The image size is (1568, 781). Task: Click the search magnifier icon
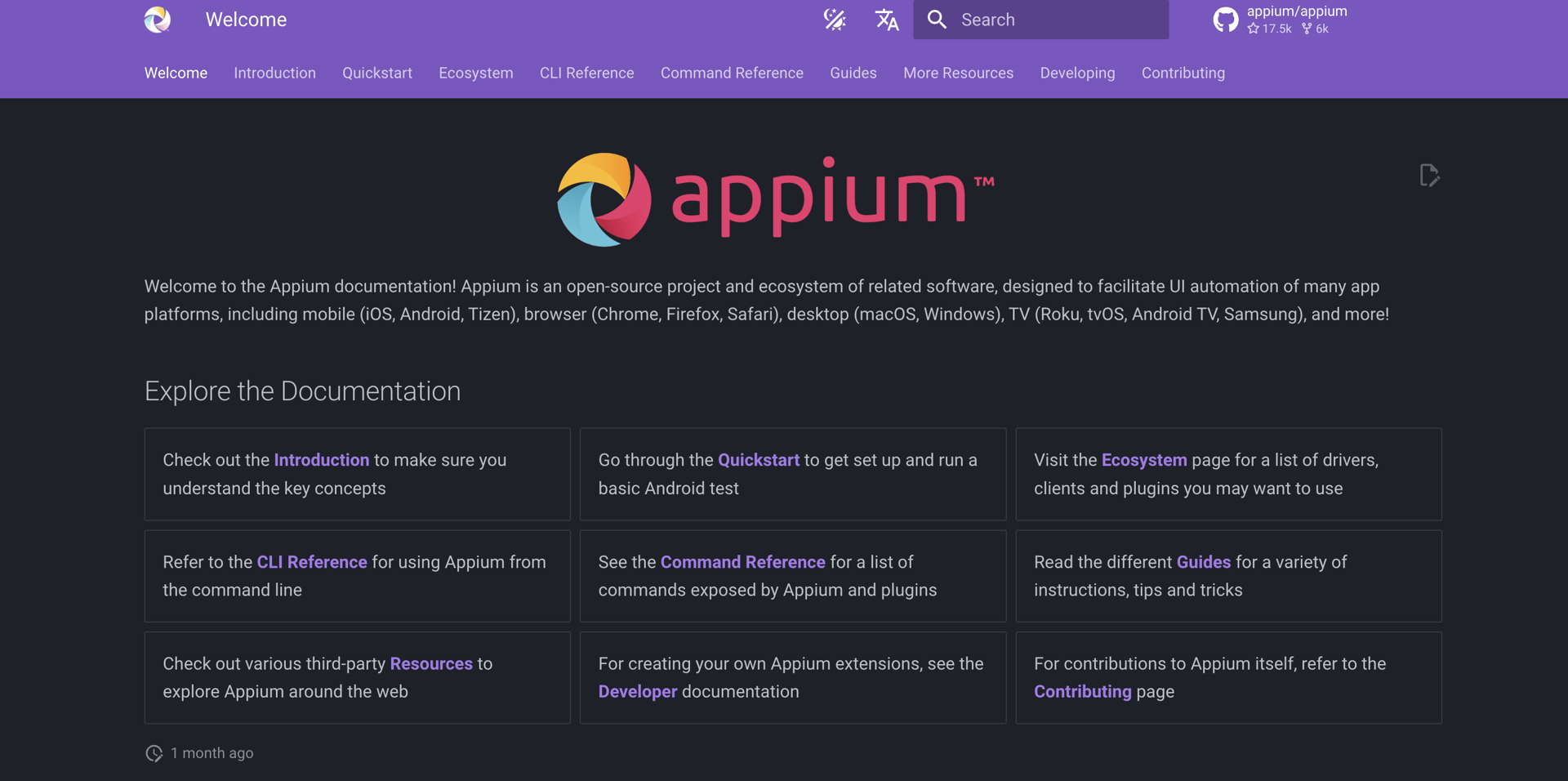click(x=937, y=20)
